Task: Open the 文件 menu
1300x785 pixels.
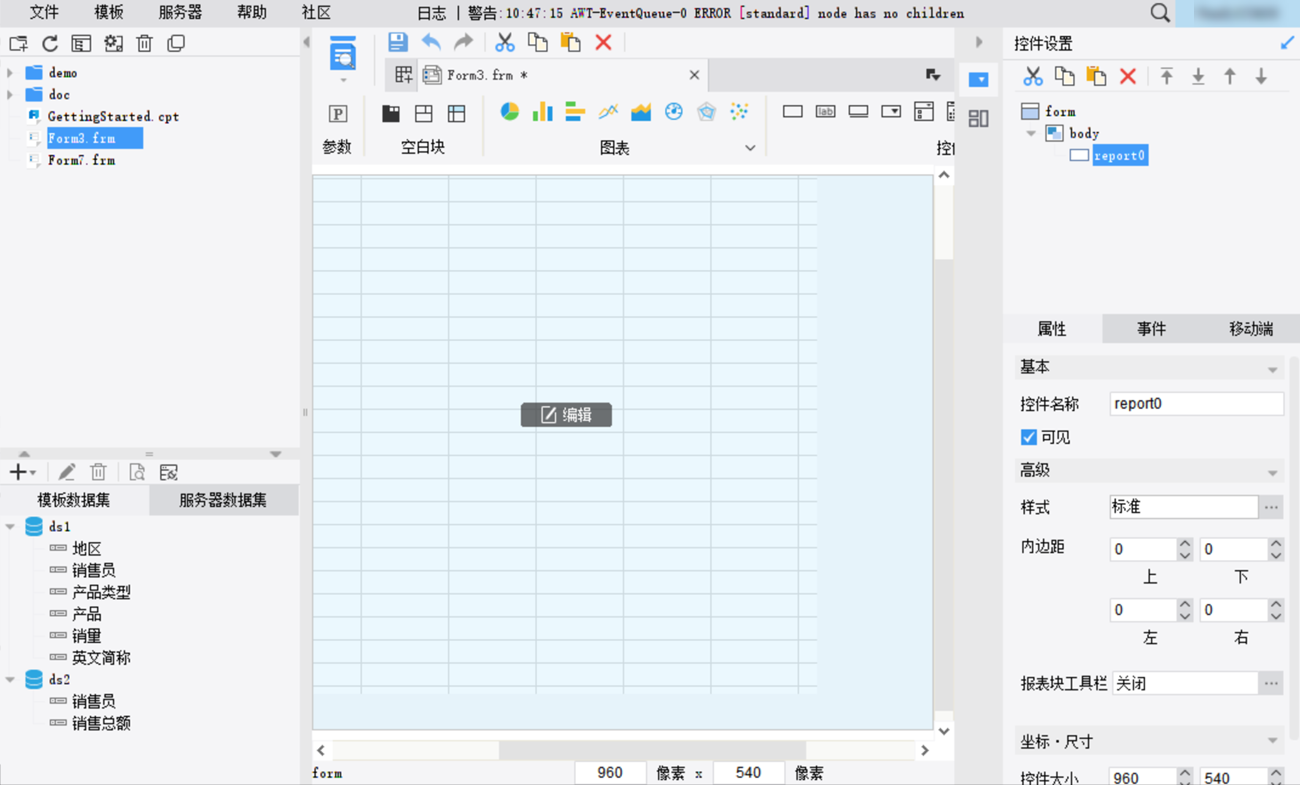Action: point(44,13)
